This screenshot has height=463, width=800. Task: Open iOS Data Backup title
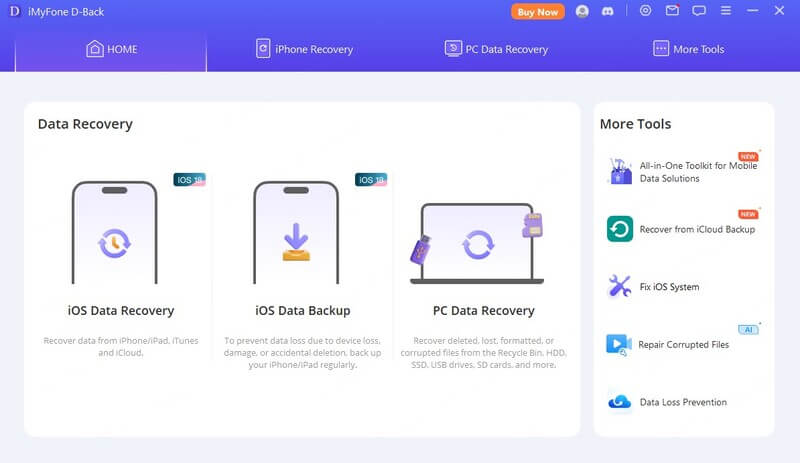[x=303, y=310]
